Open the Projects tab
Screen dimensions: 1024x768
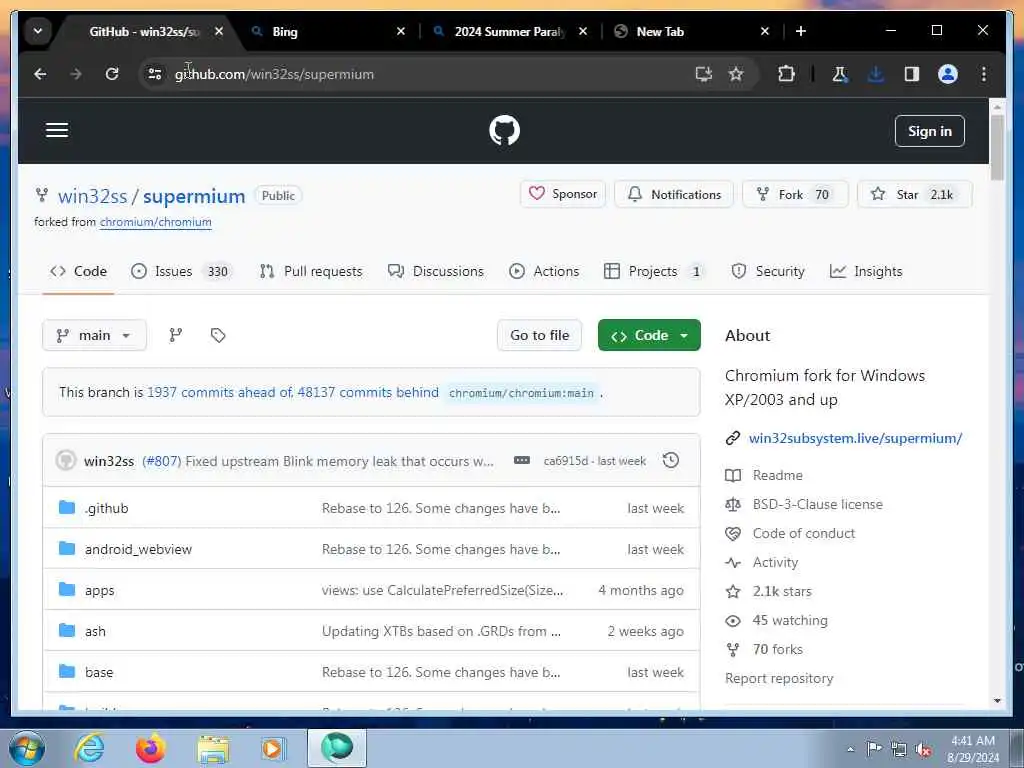pyautogui.click(x=653, y=271)
